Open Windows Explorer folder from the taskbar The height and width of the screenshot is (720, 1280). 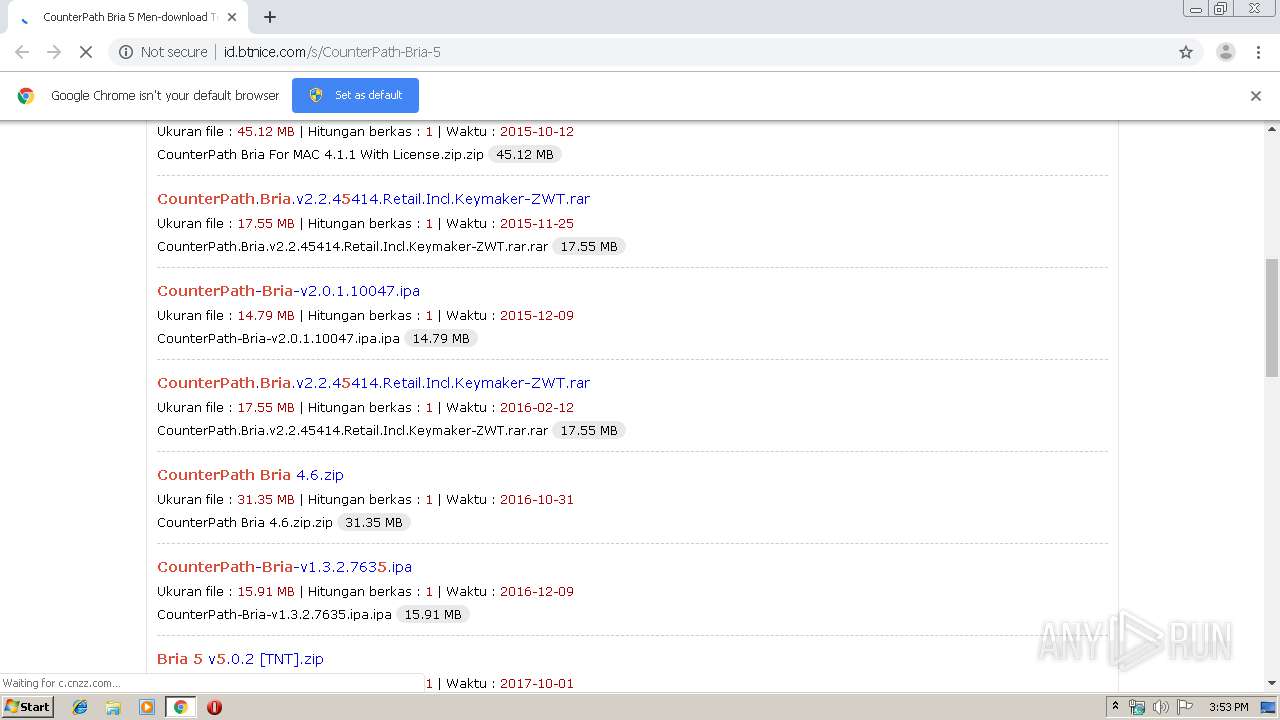point(113,707)
